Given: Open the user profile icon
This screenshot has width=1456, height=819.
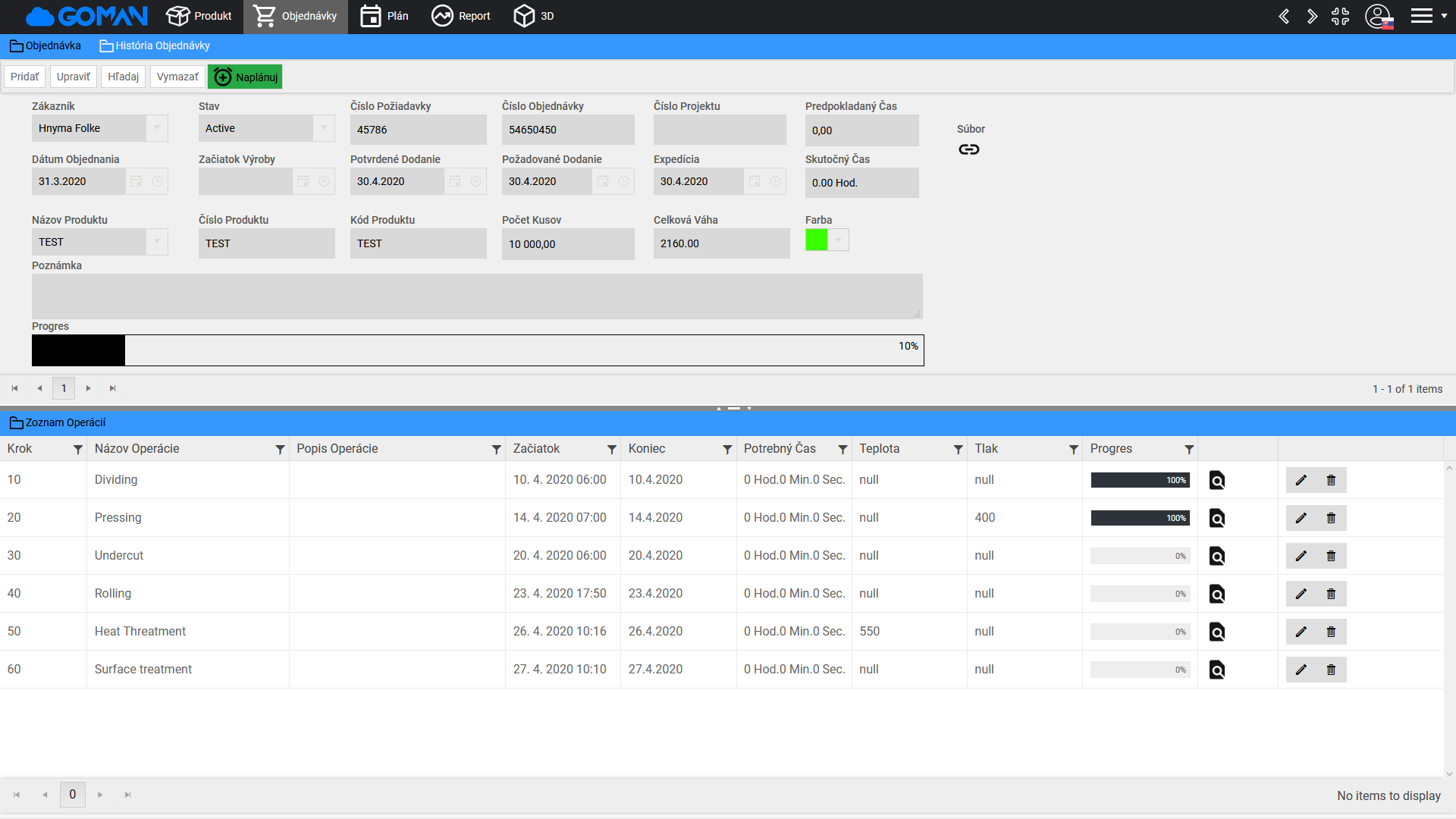Looking at the screenshot, I should coord(1378,16).
